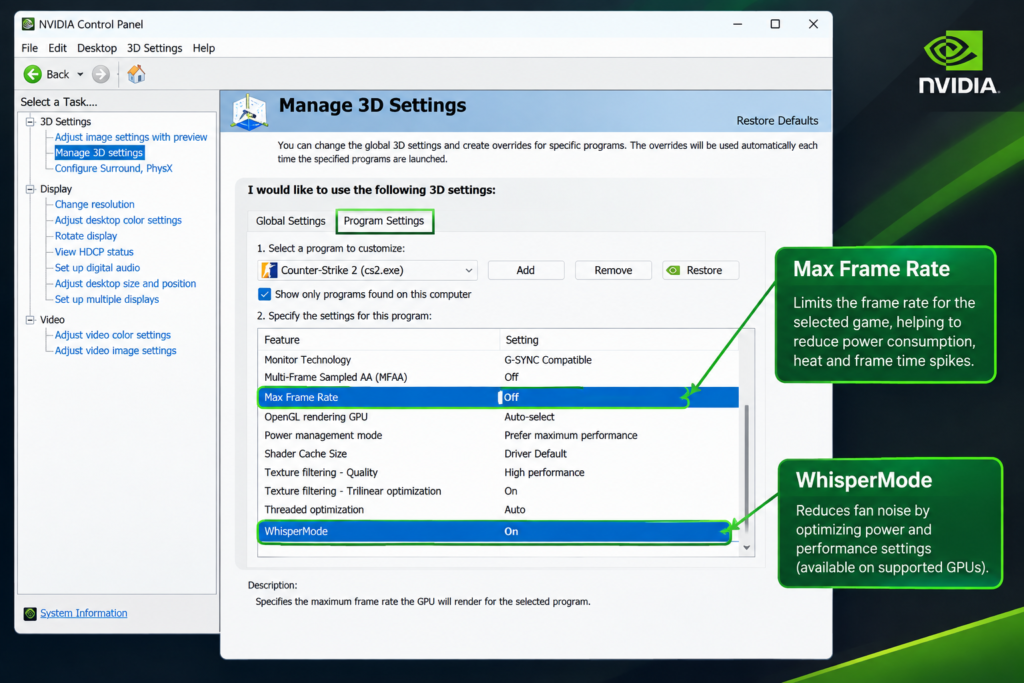Maximize the NVIDIA Control Panel window
1024x683 pixels.
click(775, 24)
